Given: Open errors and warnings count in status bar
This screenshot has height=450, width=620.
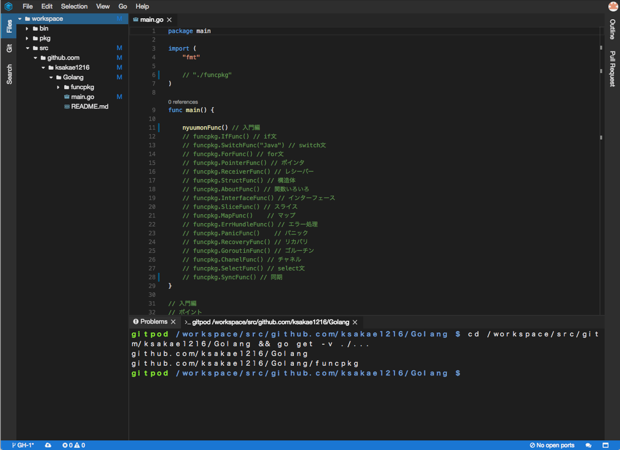Looking at the screenshot, I should (74, 445).
